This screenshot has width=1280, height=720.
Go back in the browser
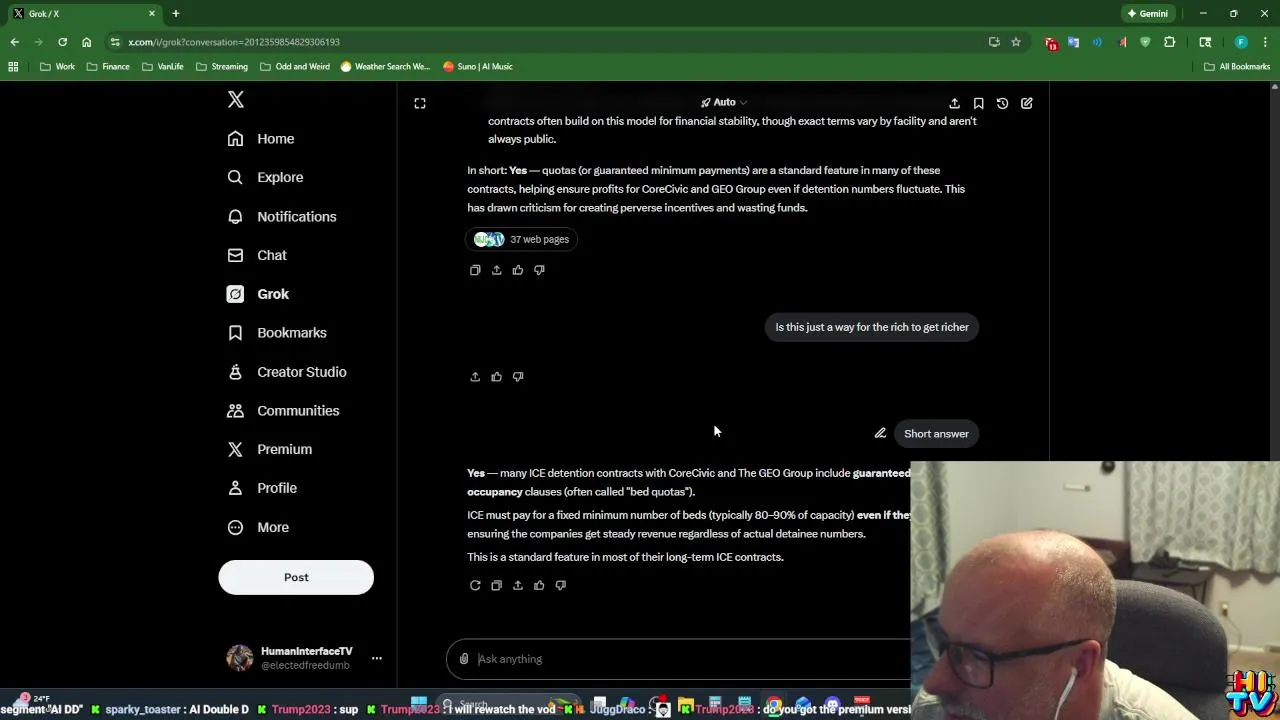[x=14, y=42]
